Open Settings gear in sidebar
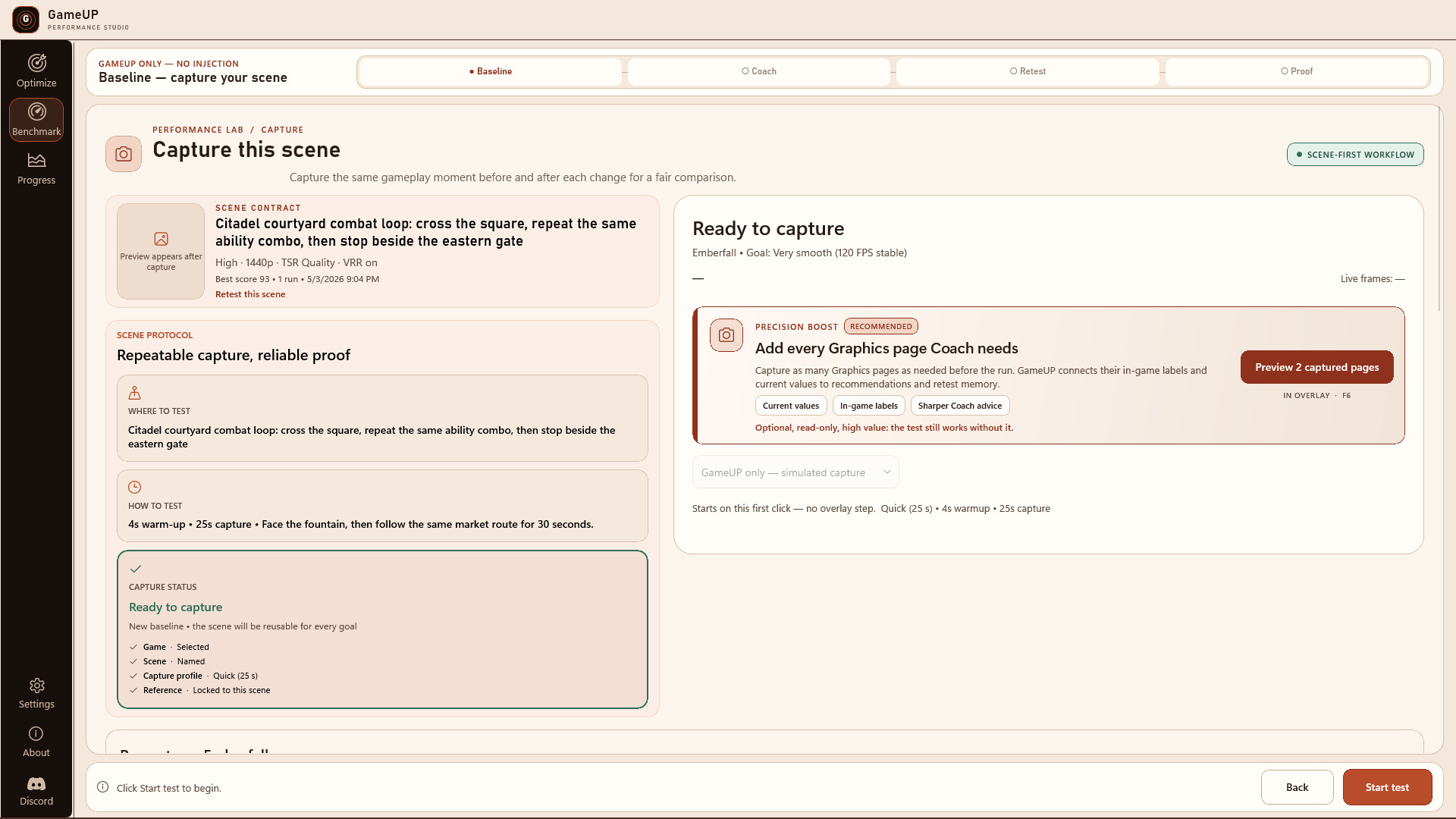This screenshot has width=1456, height=819. (x=36, y=693)
